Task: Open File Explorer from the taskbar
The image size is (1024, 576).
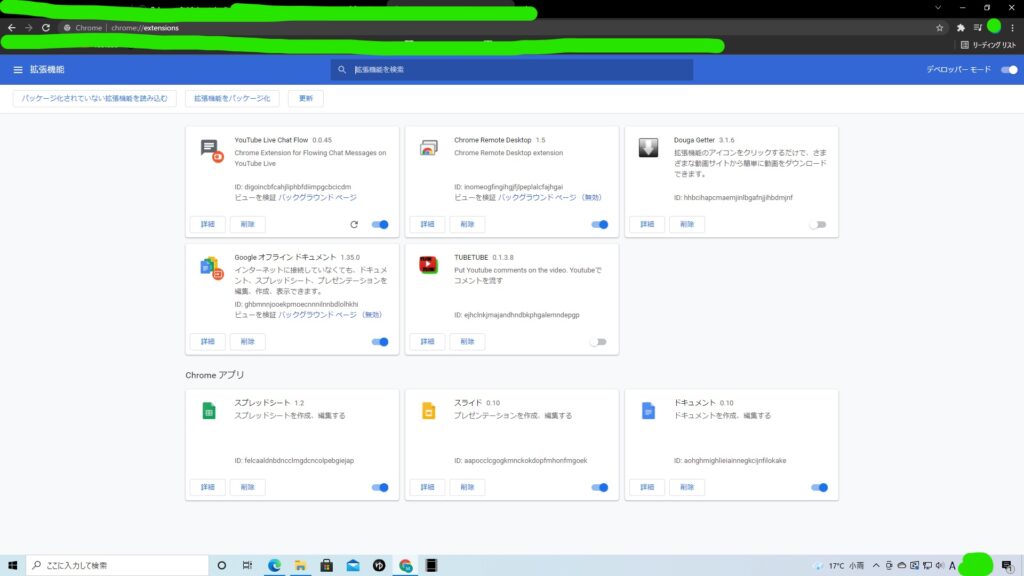Action: [300, 566]
